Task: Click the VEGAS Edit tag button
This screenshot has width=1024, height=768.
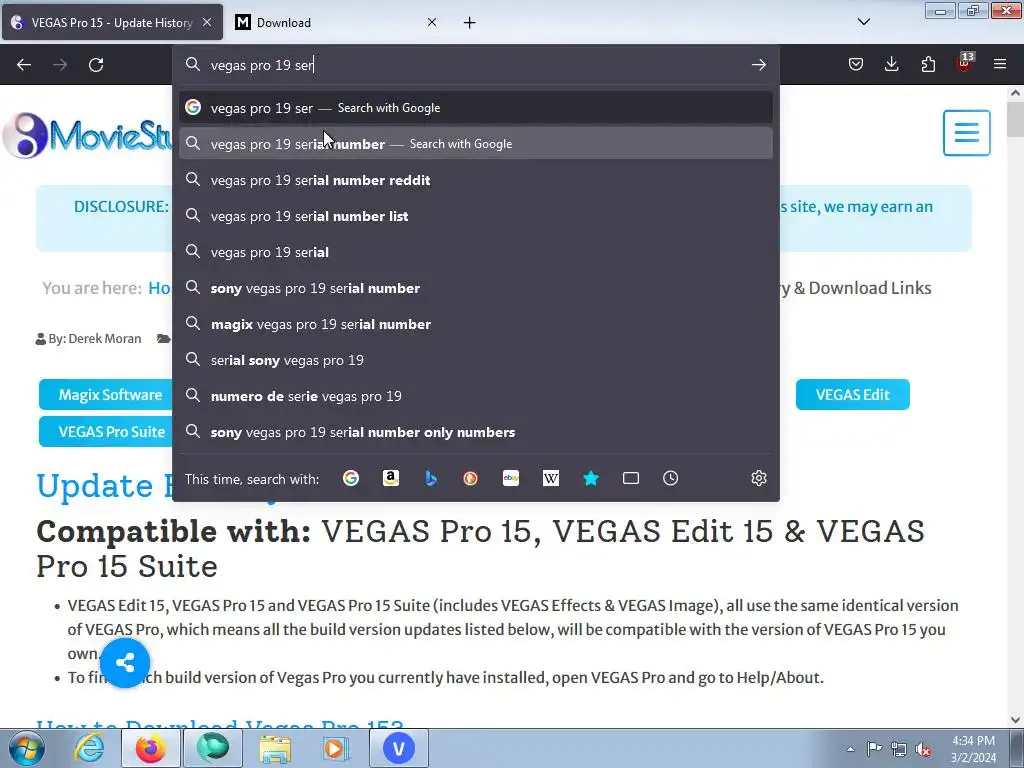Action: pyautogui.click(x=852, y=394)
